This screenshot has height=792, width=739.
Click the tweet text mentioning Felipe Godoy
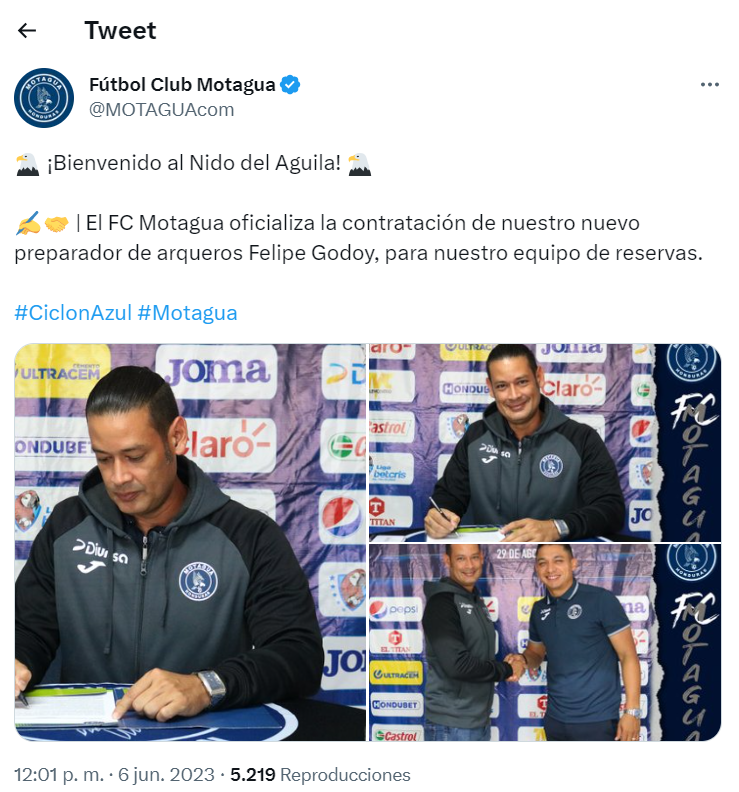pyautogui.click(x=359, y=238)
